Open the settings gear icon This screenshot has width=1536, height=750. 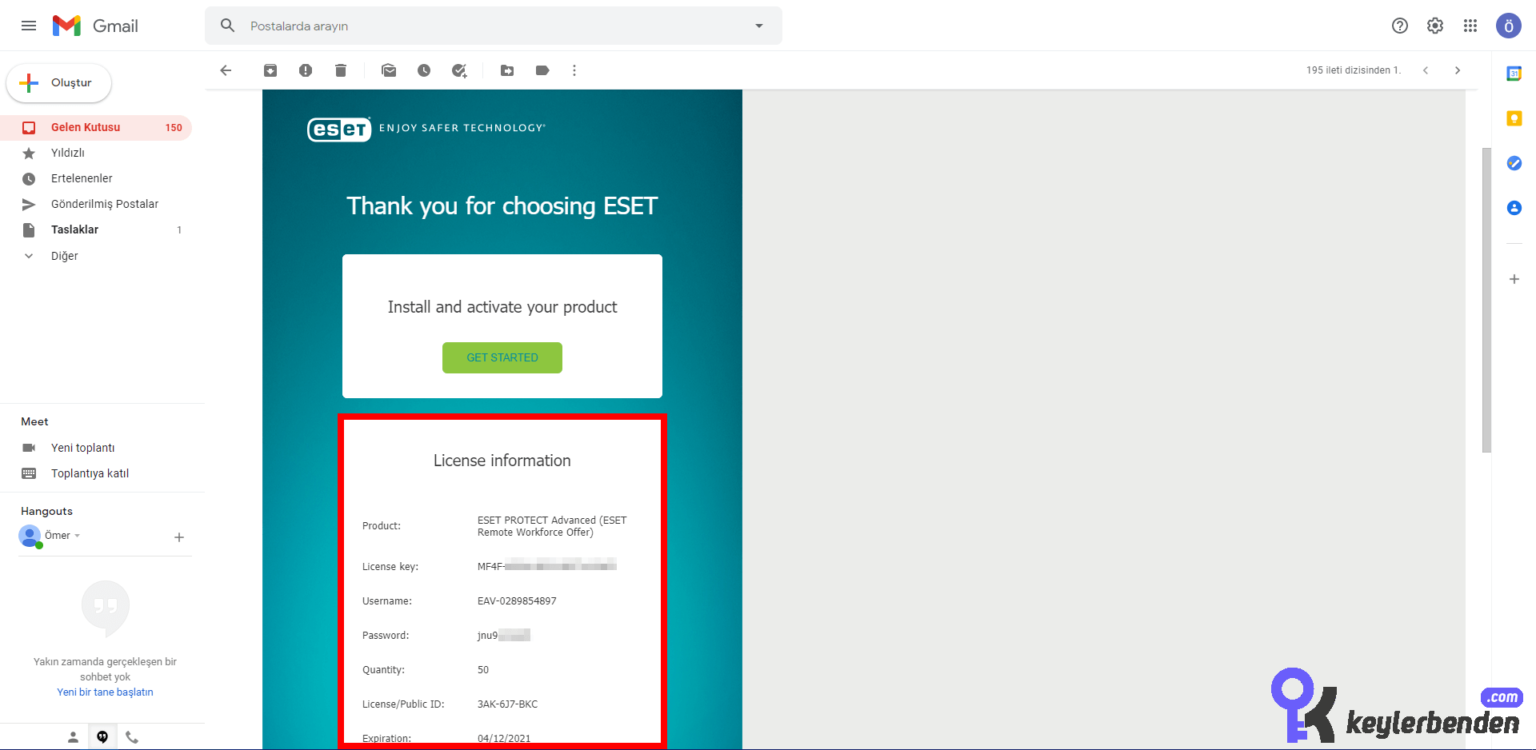pyautogui.click(x=1435, y=26)
